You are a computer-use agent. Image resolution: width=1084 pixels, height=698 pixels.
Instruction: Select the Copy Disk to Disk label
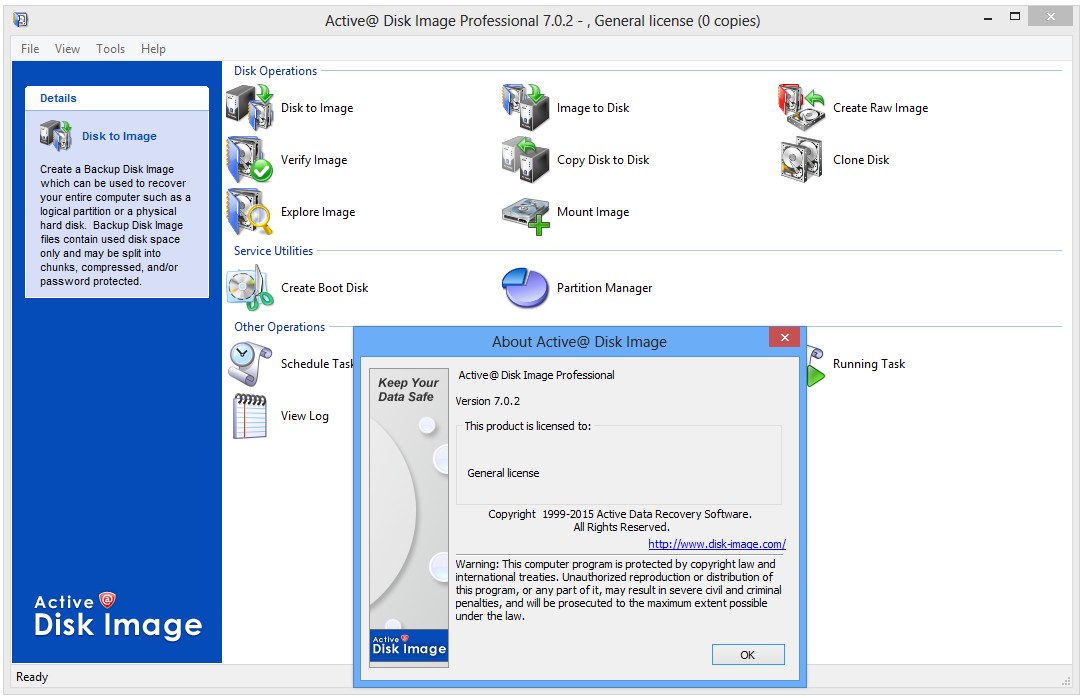tap(603, 160)
